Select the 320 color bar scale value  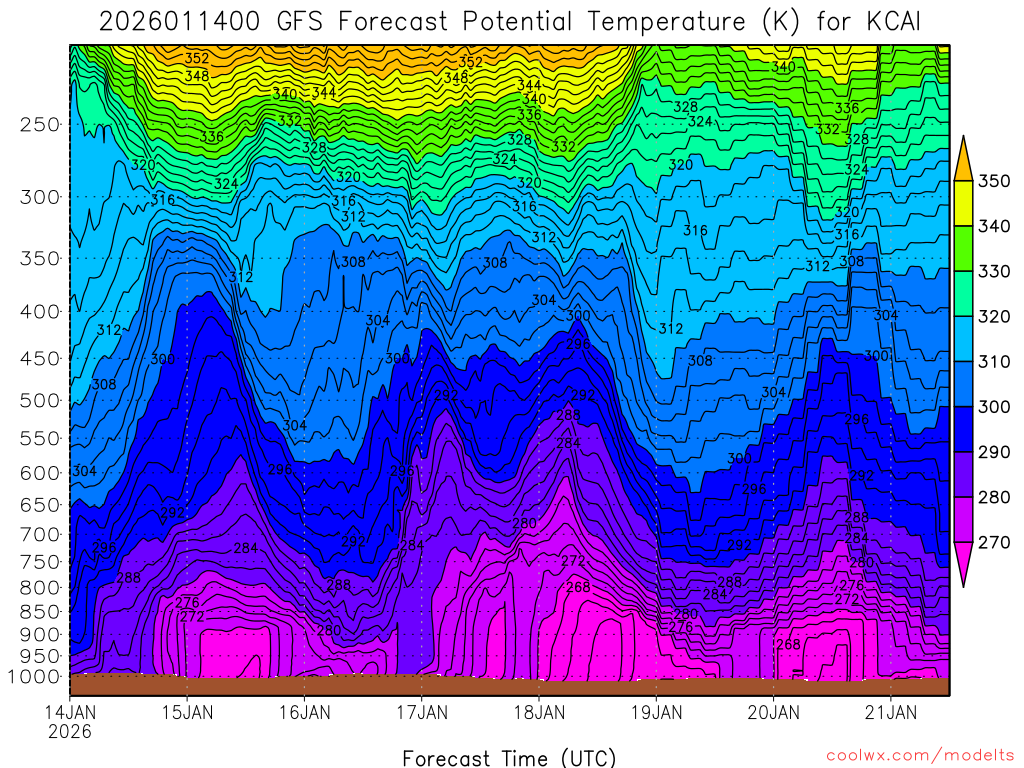(x=994, y=316)
